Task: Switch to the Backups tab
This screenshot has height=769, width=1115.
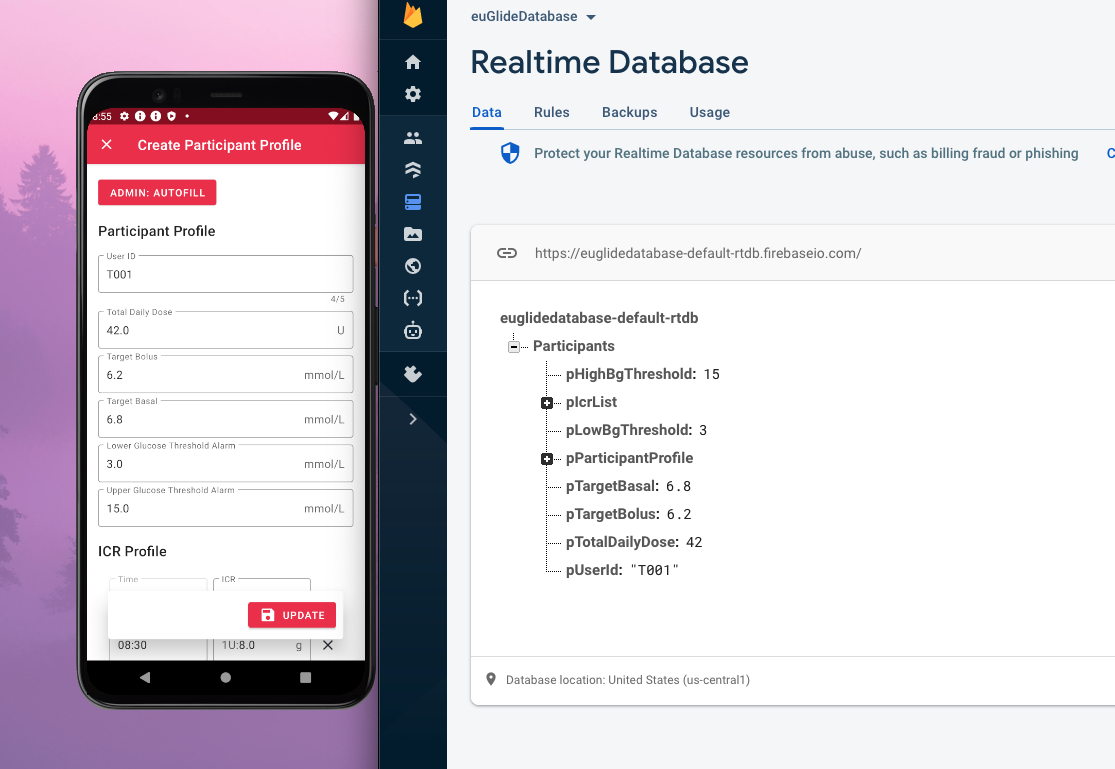Action: [629, 112]
